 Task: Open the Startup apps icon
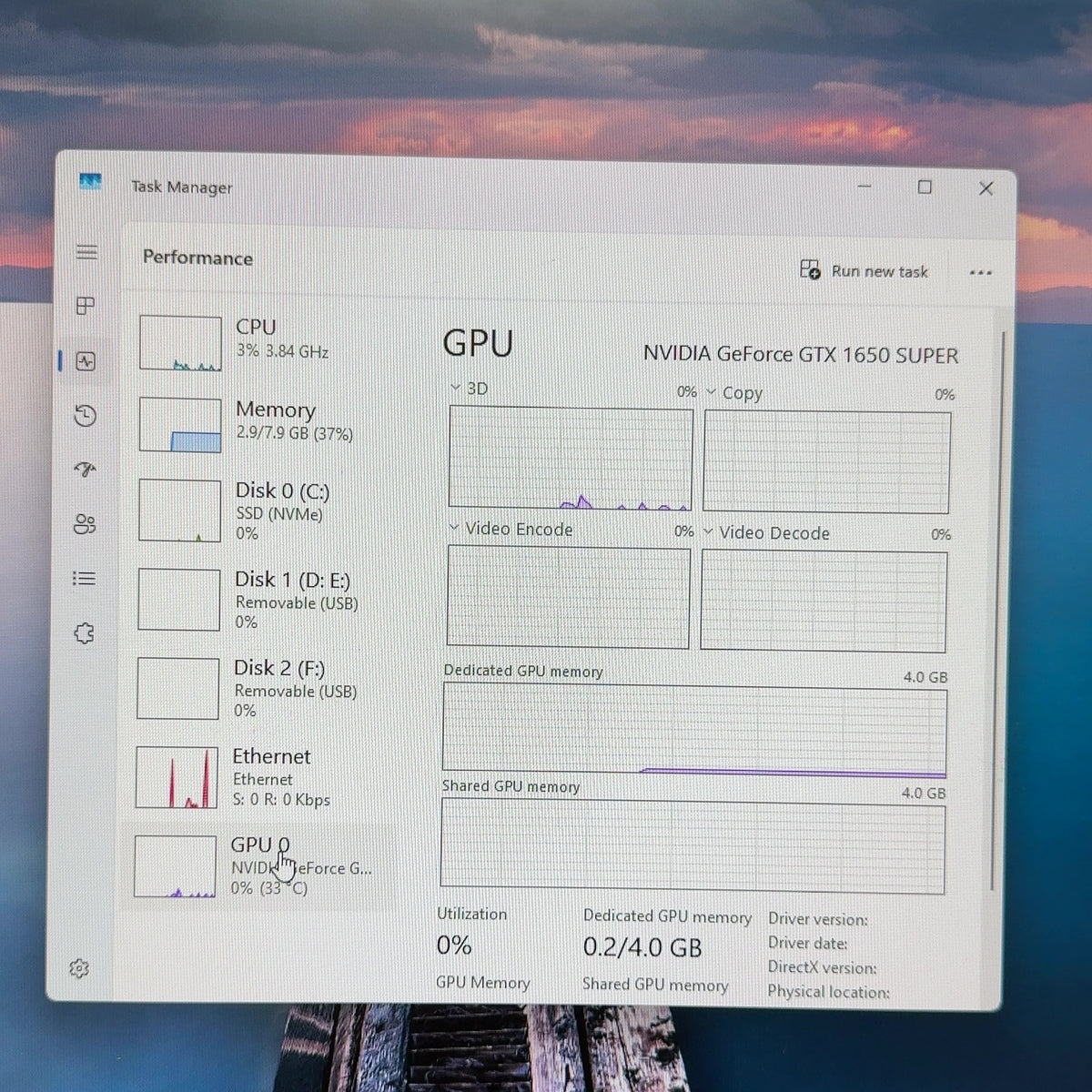click(85, 470)
